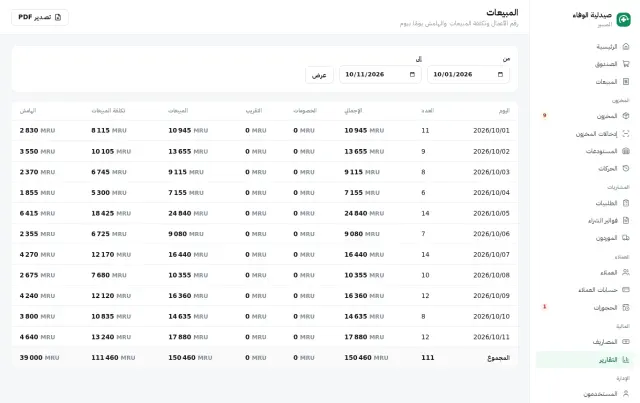Image resolution: width=640 pixels, height=403 pixels.
Task: Click the history icon for الحركات
Action: point(626,168)
